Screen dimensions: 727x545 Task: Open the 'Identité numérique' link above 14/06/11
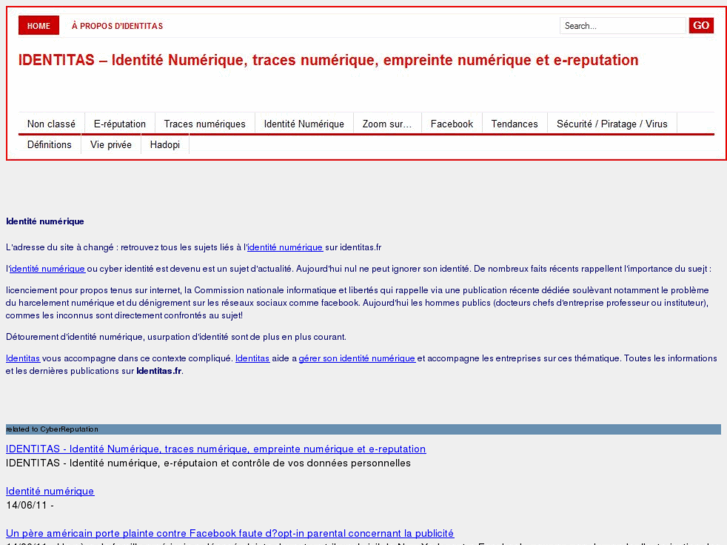50,491
